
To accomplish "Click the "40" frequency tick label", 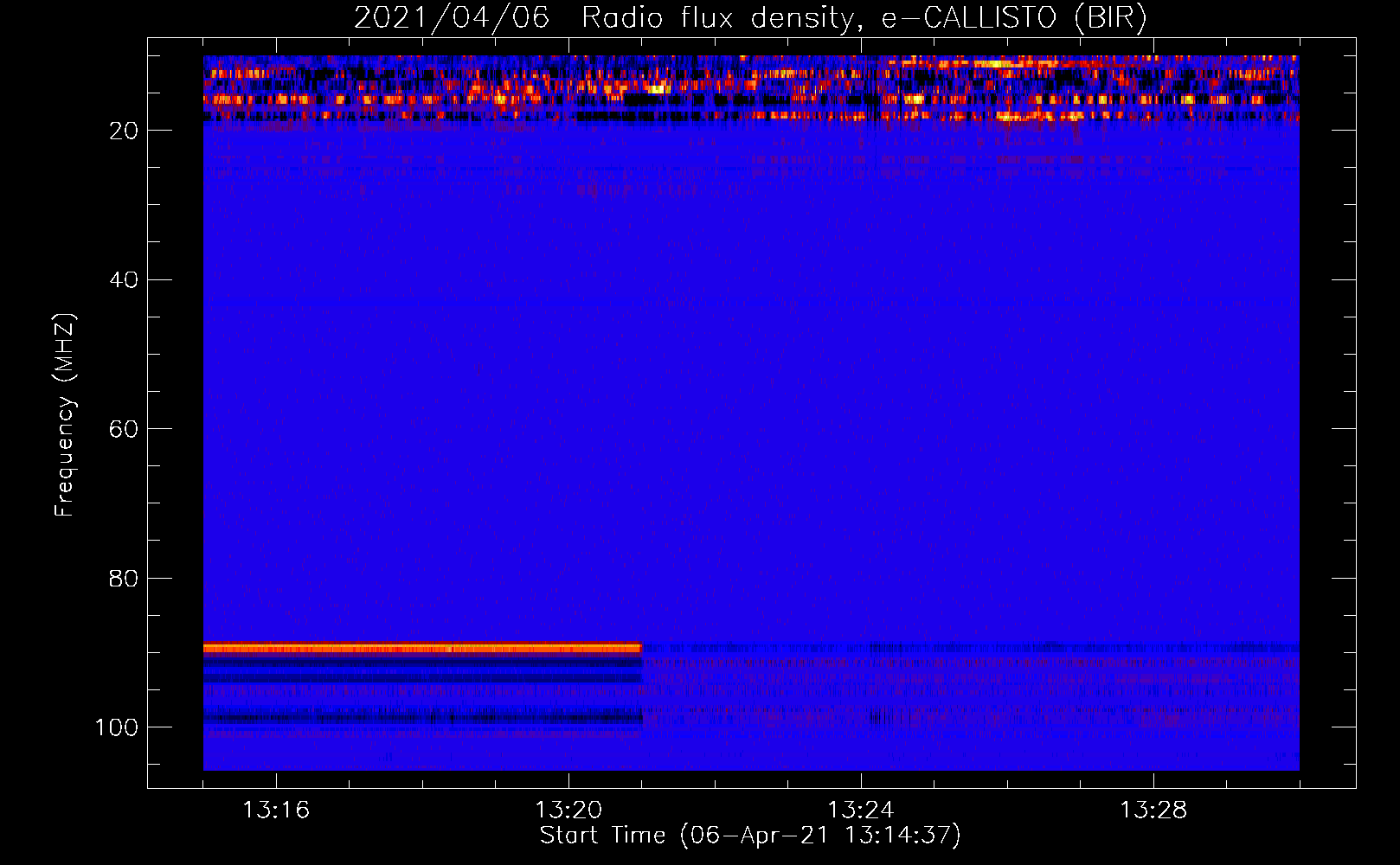I will point(124,280).
